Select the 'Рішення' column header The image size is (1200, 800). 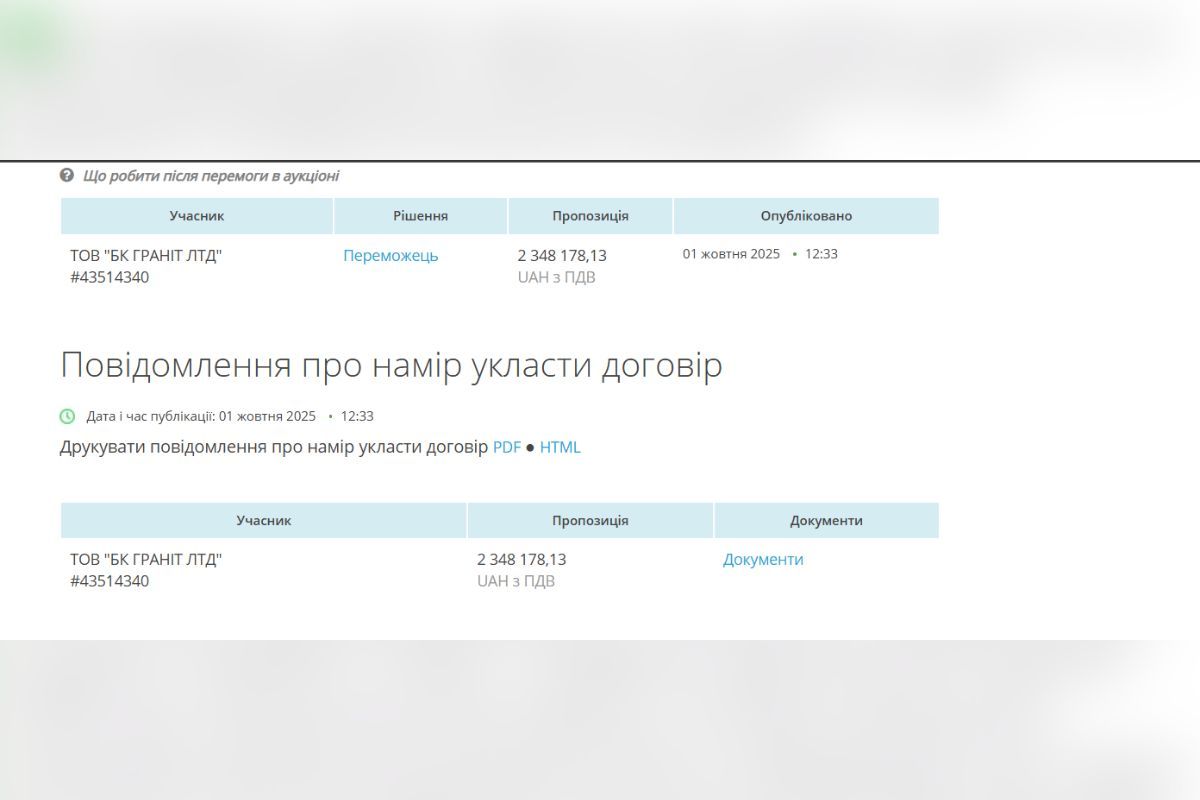click(422, 215)
